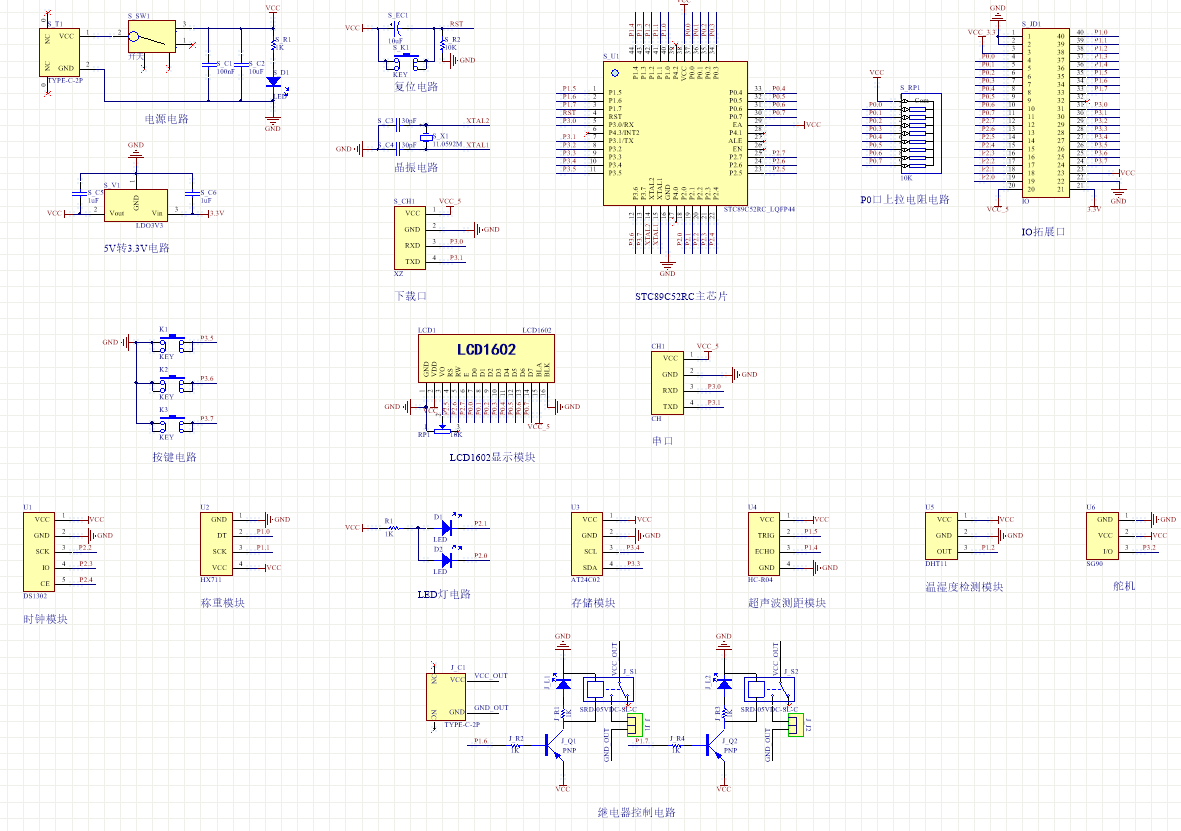This screenshot has height=831, width=1181.
Task: Select the U5 DHT11 sensor header
Action: [941, 536]
